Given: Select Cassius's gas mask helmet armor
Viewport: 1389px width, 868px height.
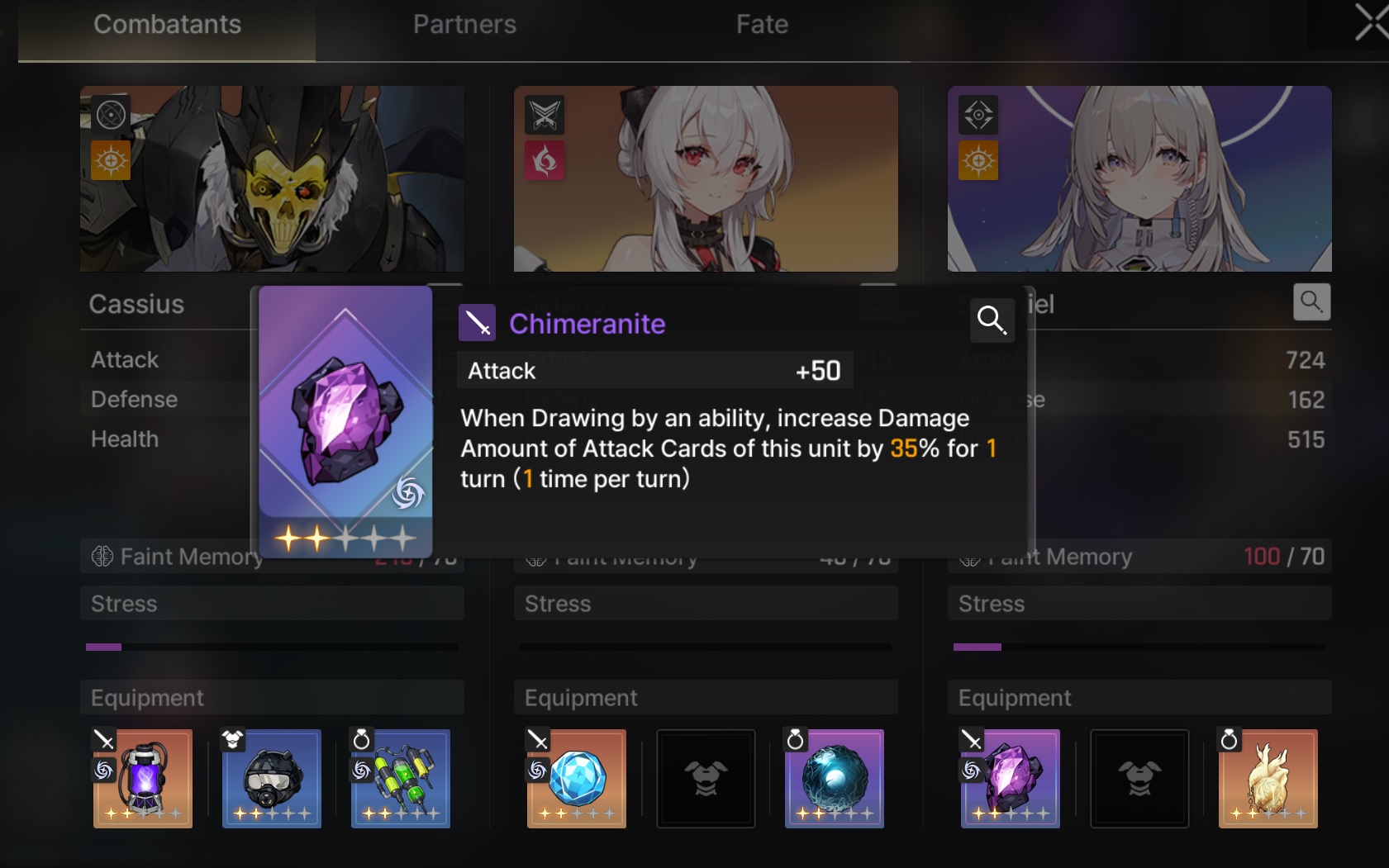Looking at the screenshot, I should [272, 778].
